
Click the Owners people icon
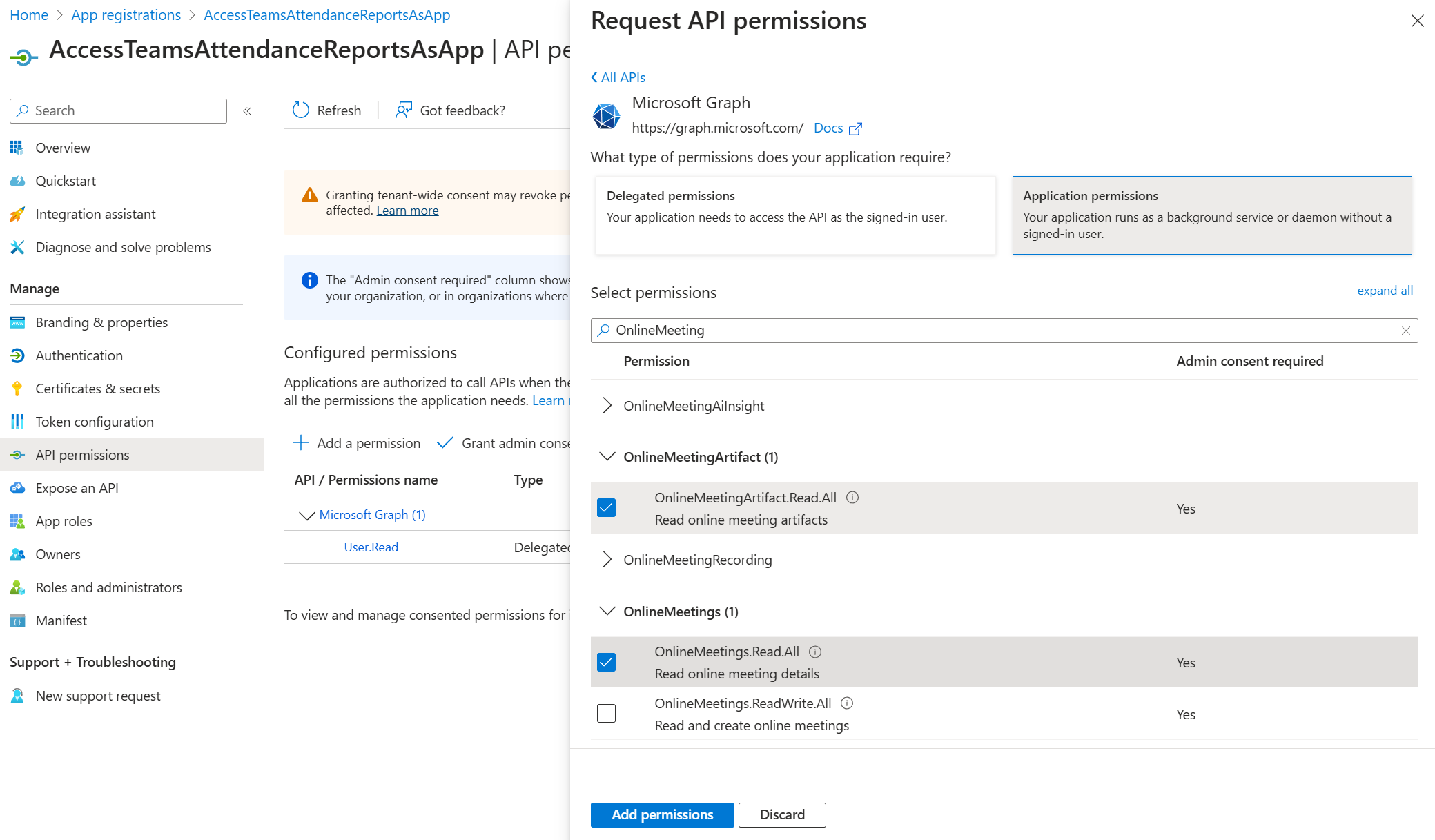[x=17, y=554]
